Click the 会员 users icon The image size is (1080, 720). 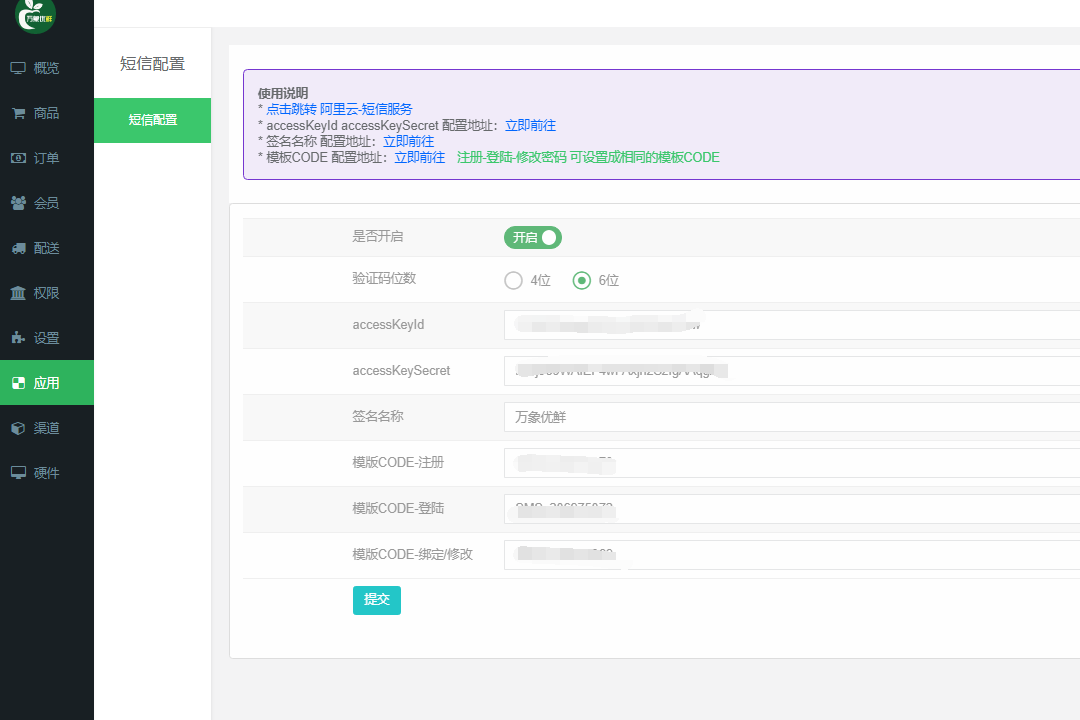point(18,203)
